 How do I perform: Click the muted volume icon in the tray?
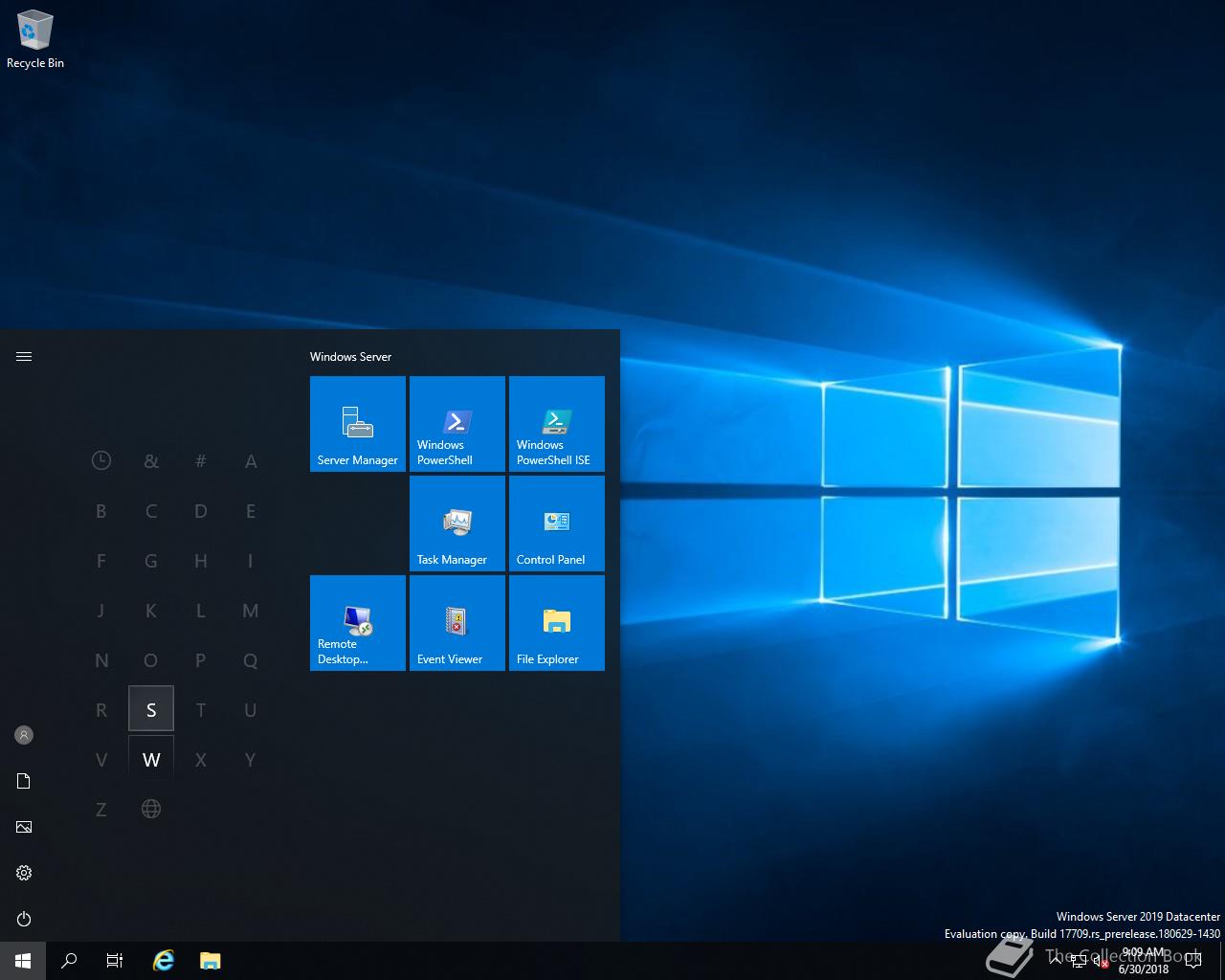coord(1101,962)
